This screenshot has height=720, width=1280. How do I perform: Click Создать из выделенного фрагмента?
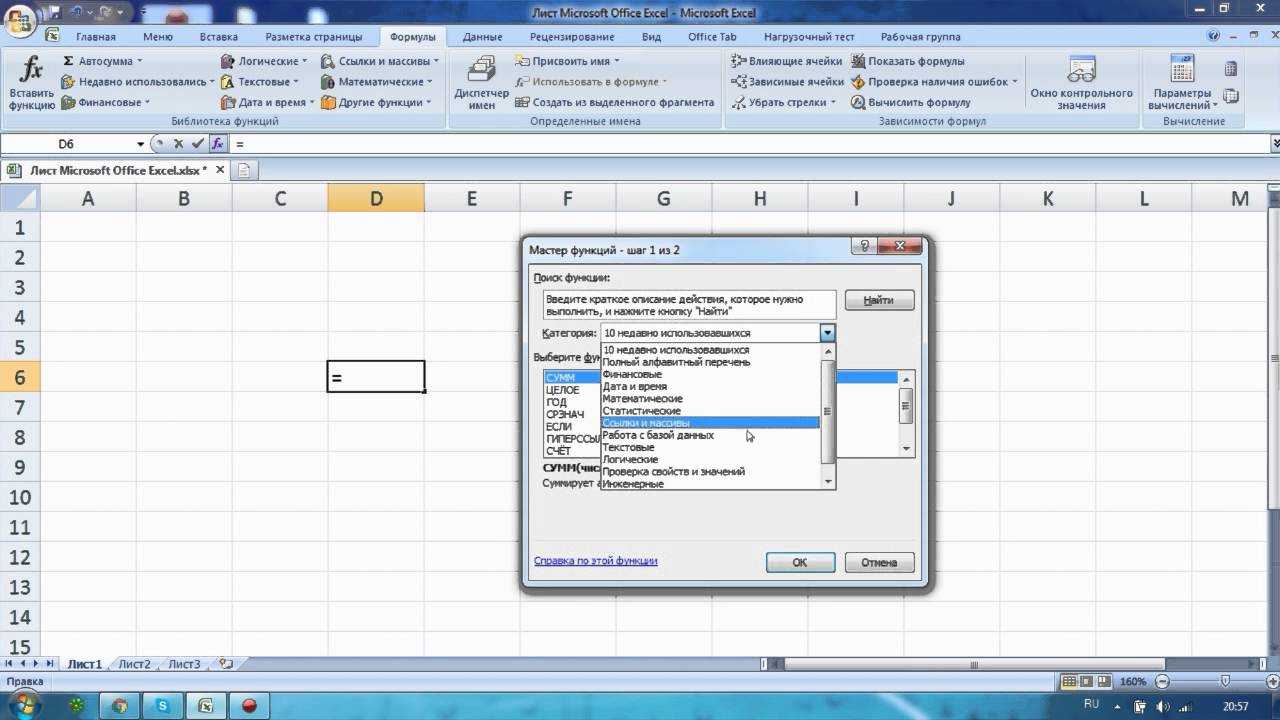click(615, 102)
